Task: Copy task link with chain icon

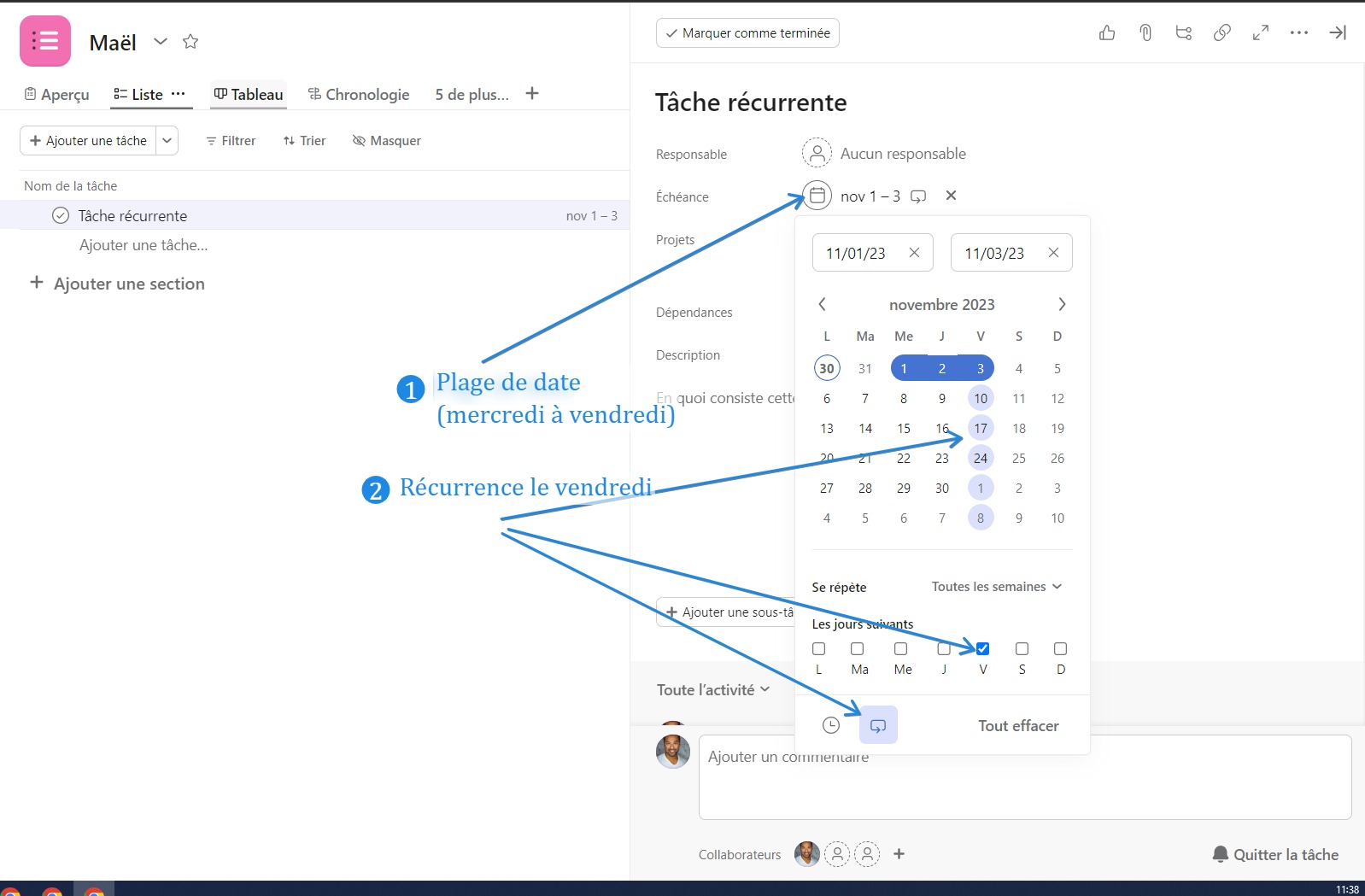Action: [1222, 32]
